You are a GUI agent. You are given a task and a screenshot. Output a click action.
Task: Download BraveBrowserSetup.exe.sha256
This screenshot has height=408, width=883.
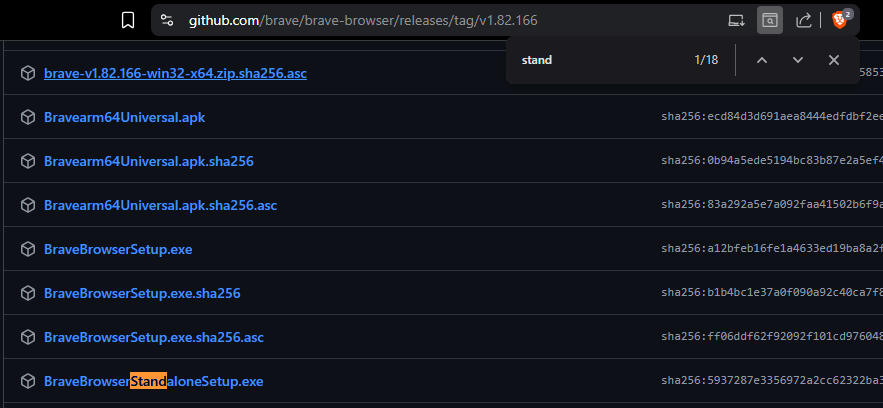pos(142,293)
